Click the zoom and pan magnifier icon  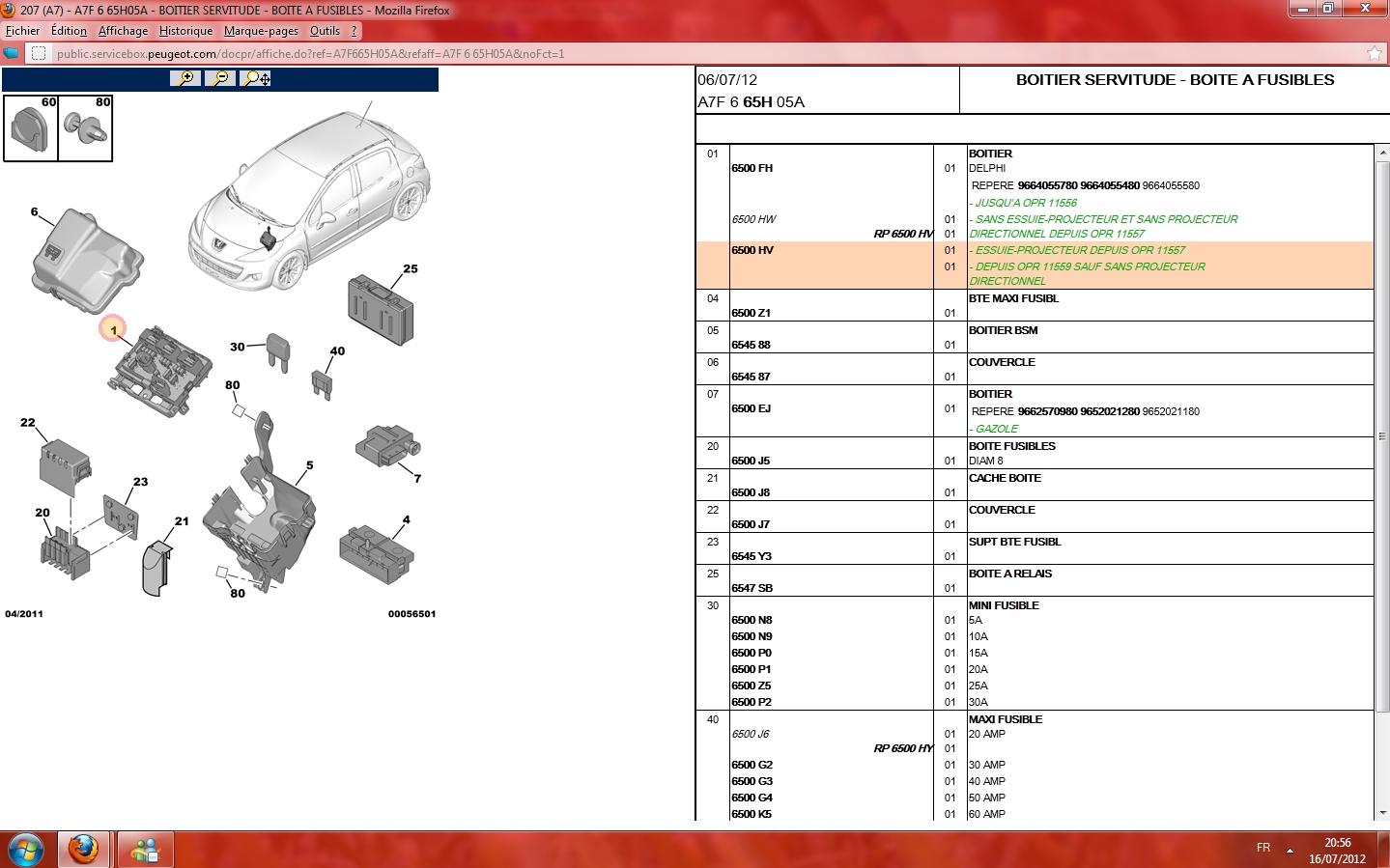(x=256, y=78)
